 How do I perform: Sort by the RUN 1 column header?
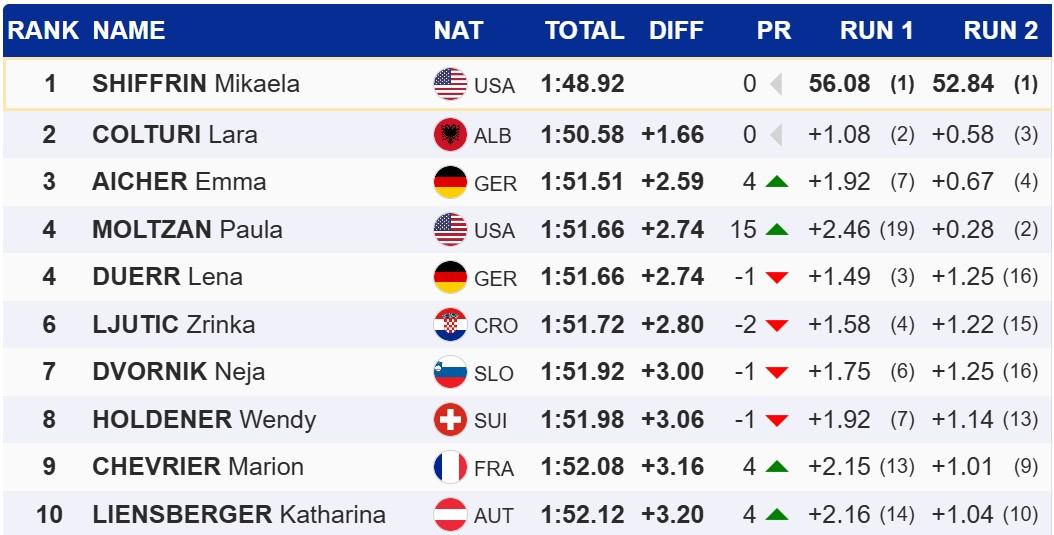pos(876,31)
